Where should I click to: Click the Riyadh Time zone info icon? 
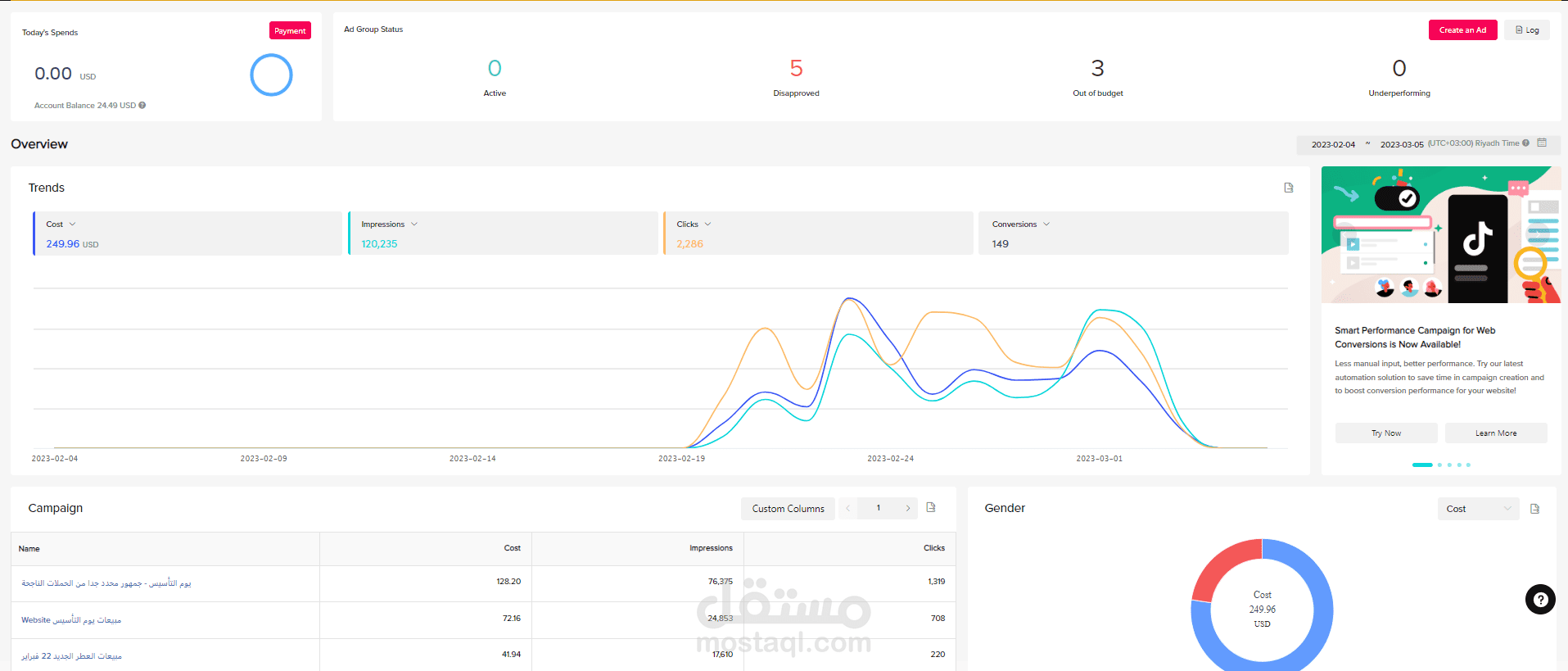[1525, 143]
